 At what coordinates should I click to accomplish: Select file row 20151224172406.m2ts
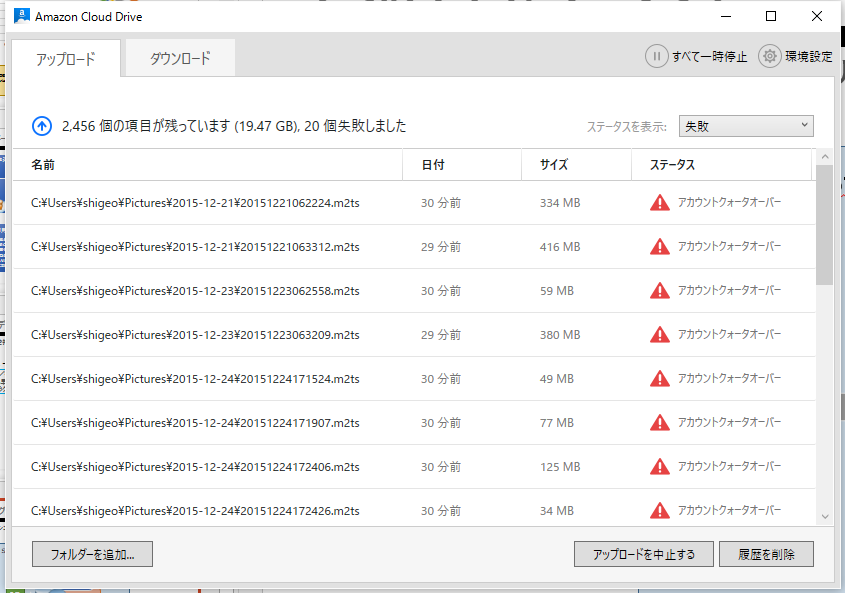(414, 467)
